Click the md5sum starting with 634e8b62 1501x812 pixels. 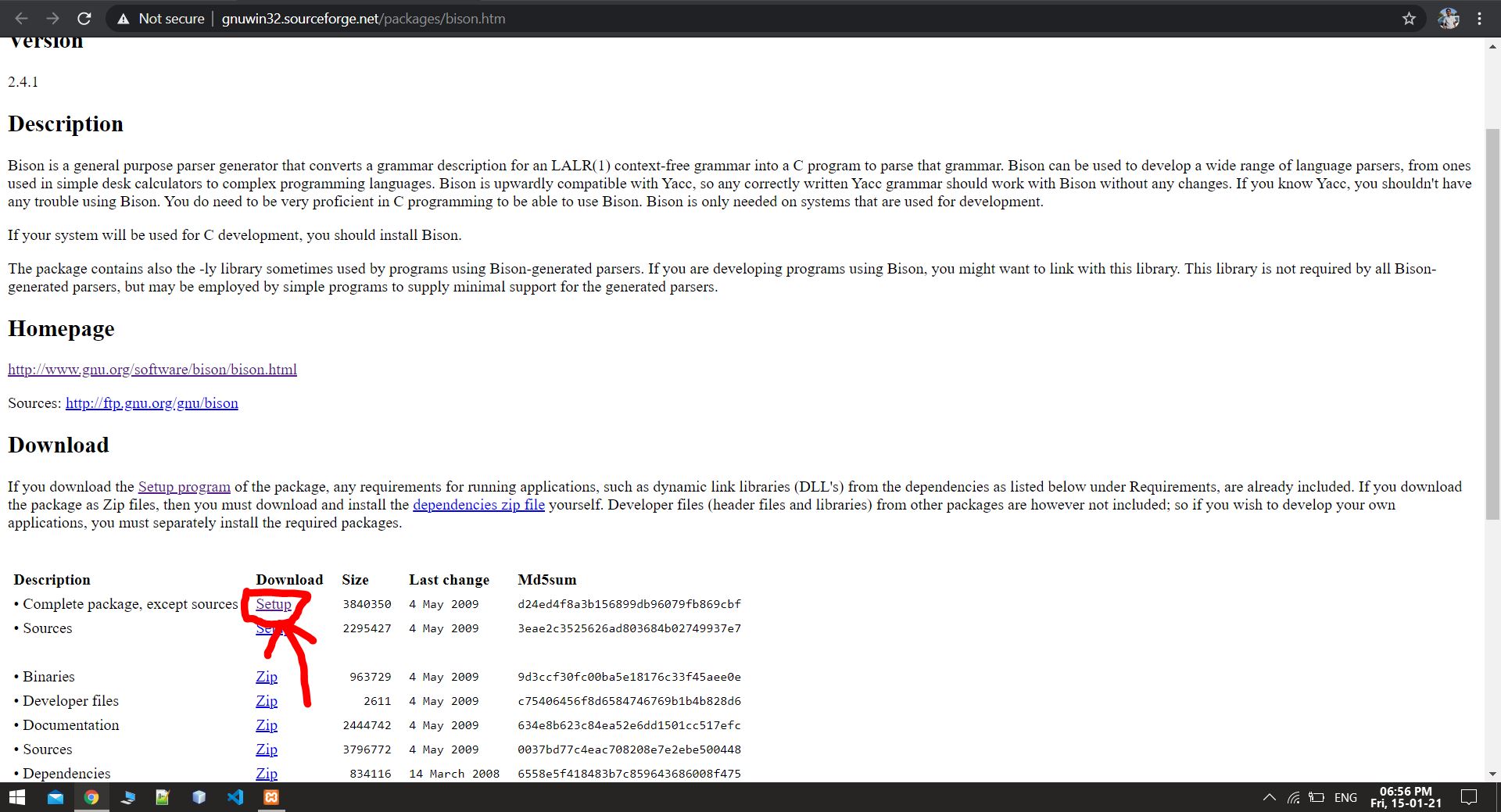629,725
